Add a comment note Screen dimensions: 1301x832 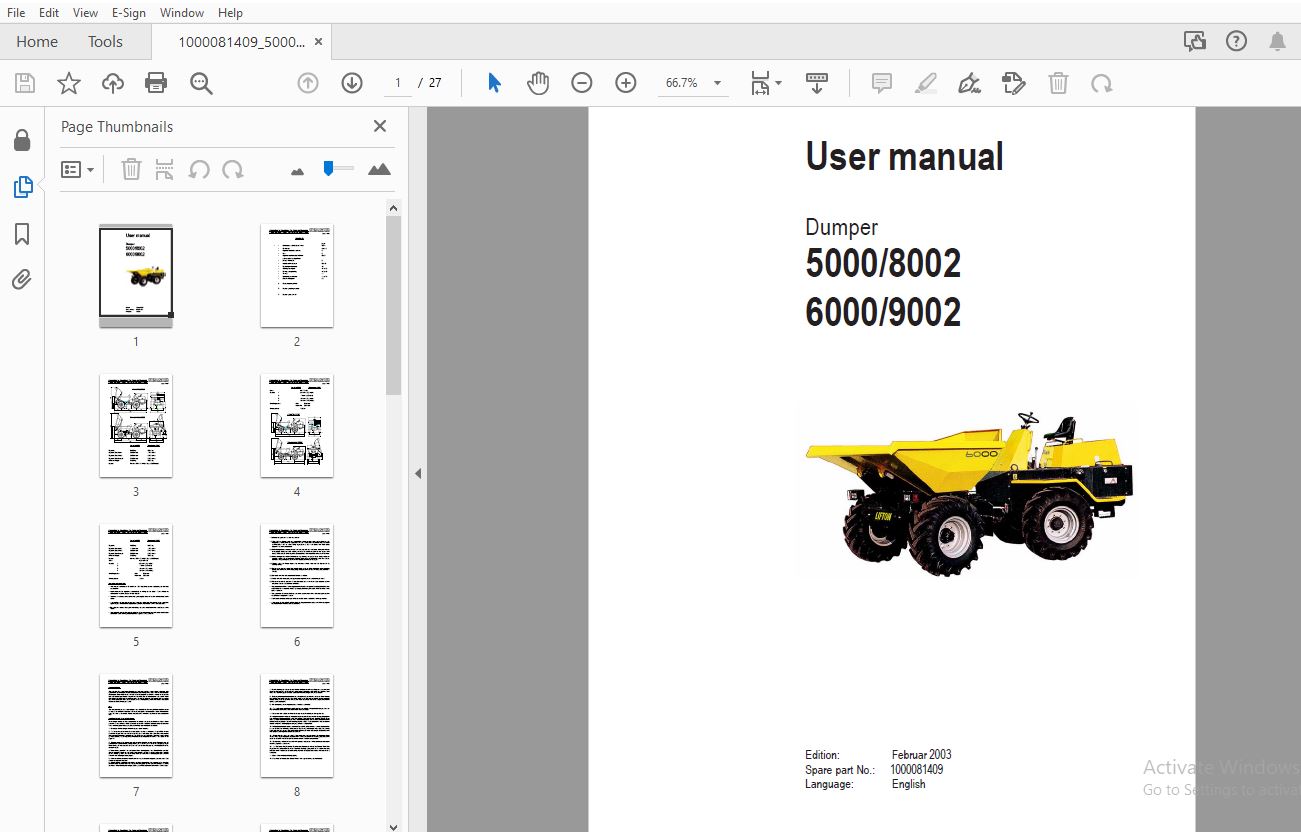tap(882, 83)
